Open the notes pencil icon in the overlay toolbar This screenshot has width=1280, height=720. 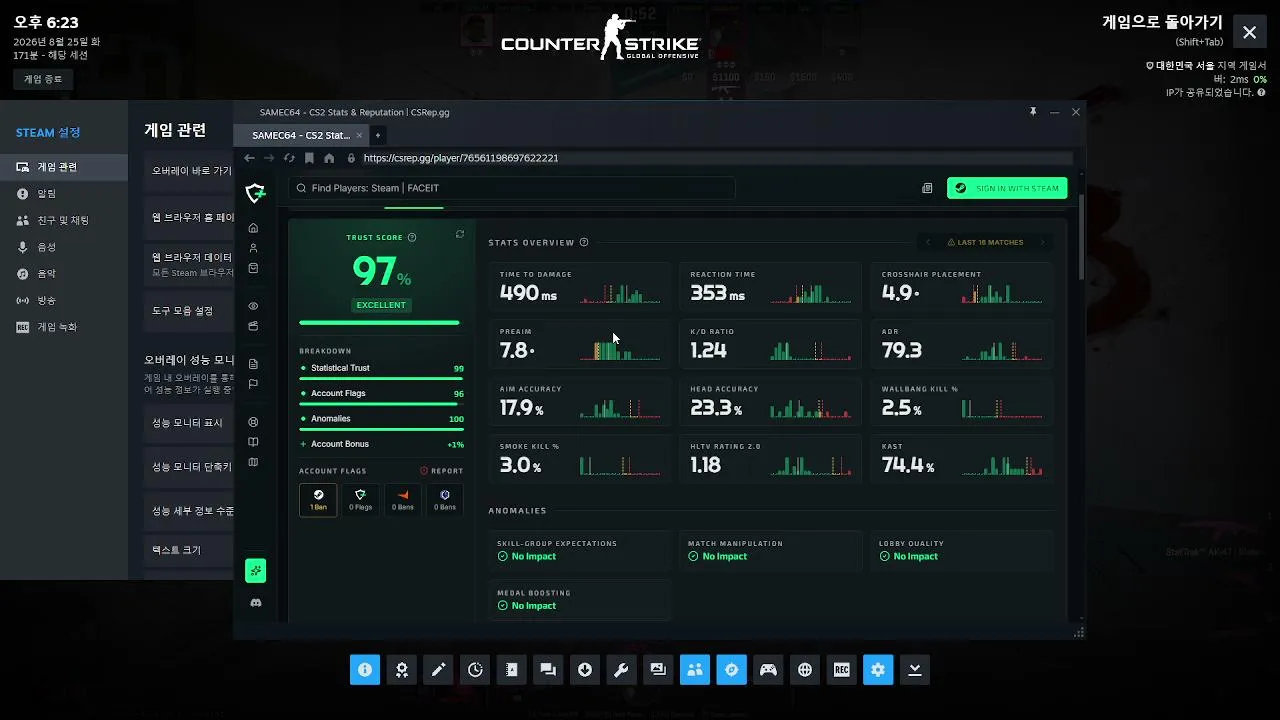438,670
